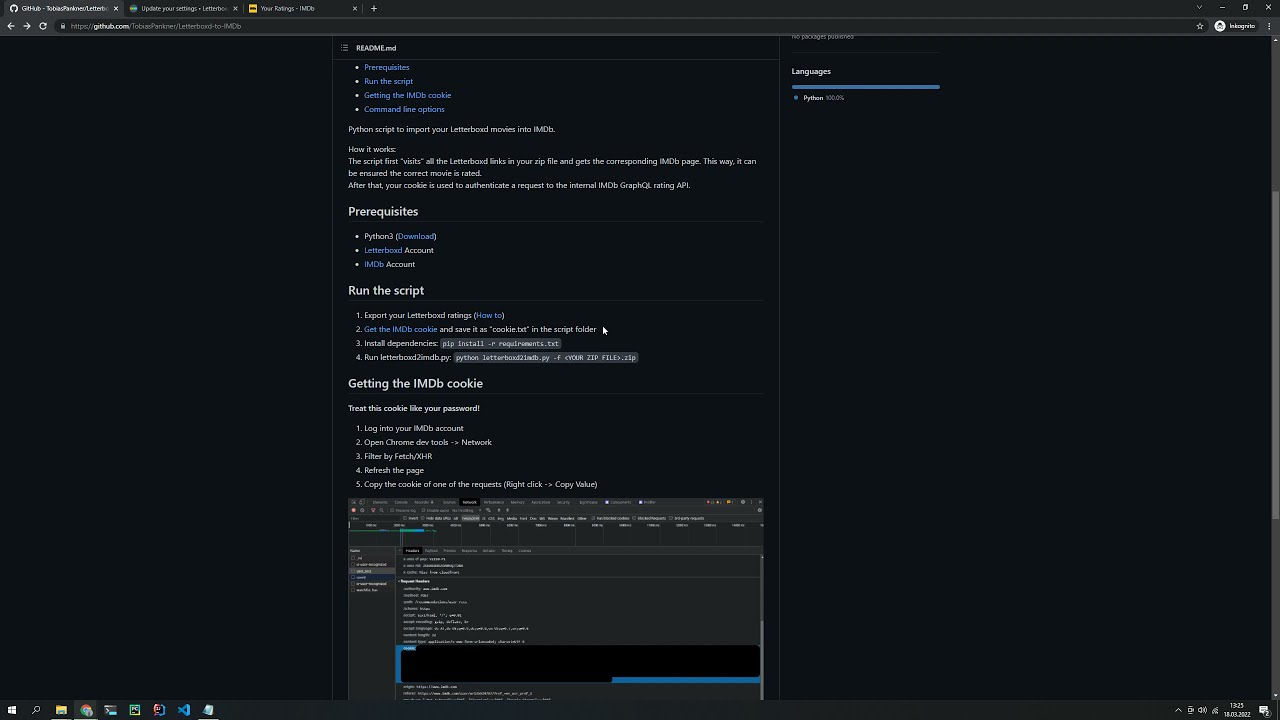View site security lock info
The width and height of the screenshot is (1280, 720).
click(x=63, y=26)
